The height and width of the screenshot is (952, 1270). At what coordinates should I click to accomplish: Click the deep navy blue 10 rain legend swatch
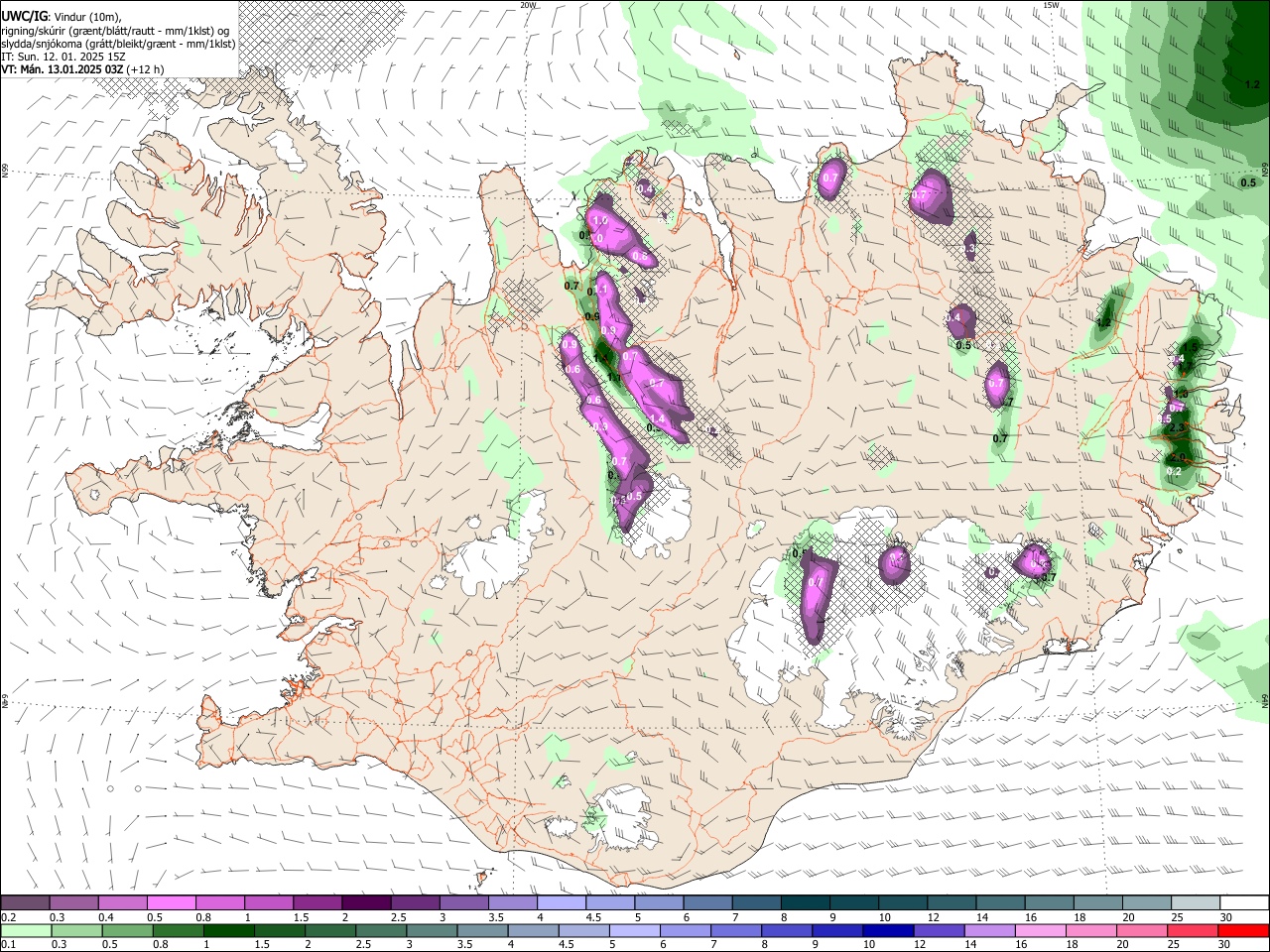coord(889,930)
